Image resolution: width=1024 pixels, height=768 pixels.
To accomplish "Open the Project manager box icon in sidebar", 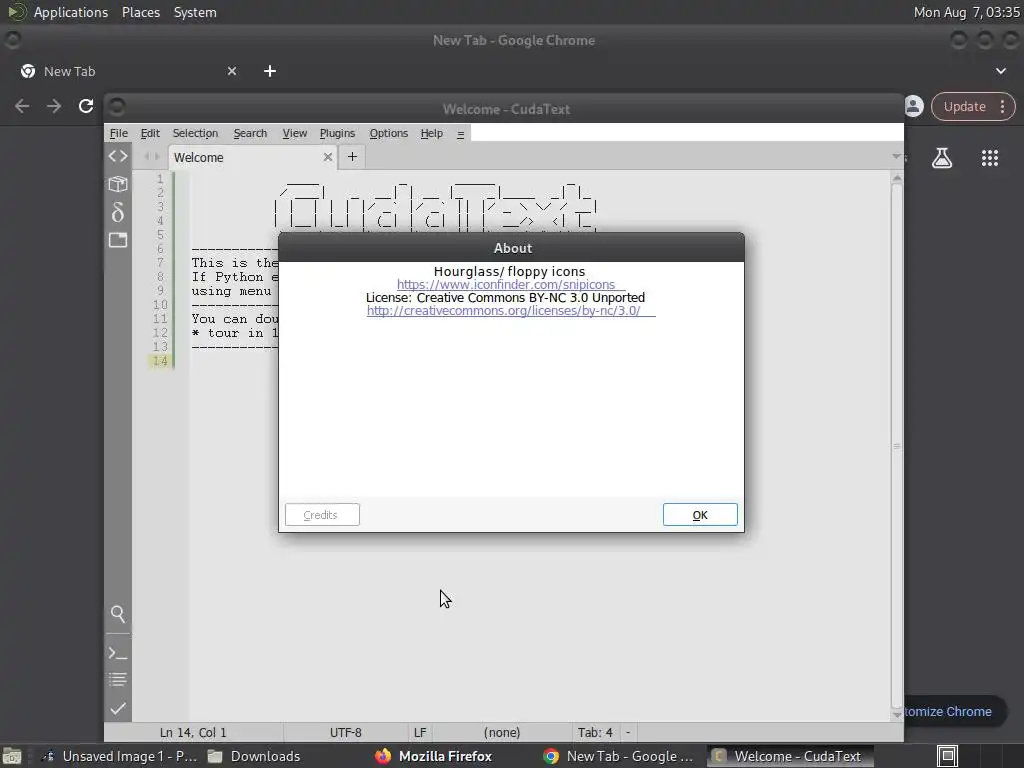I will 118,184.
